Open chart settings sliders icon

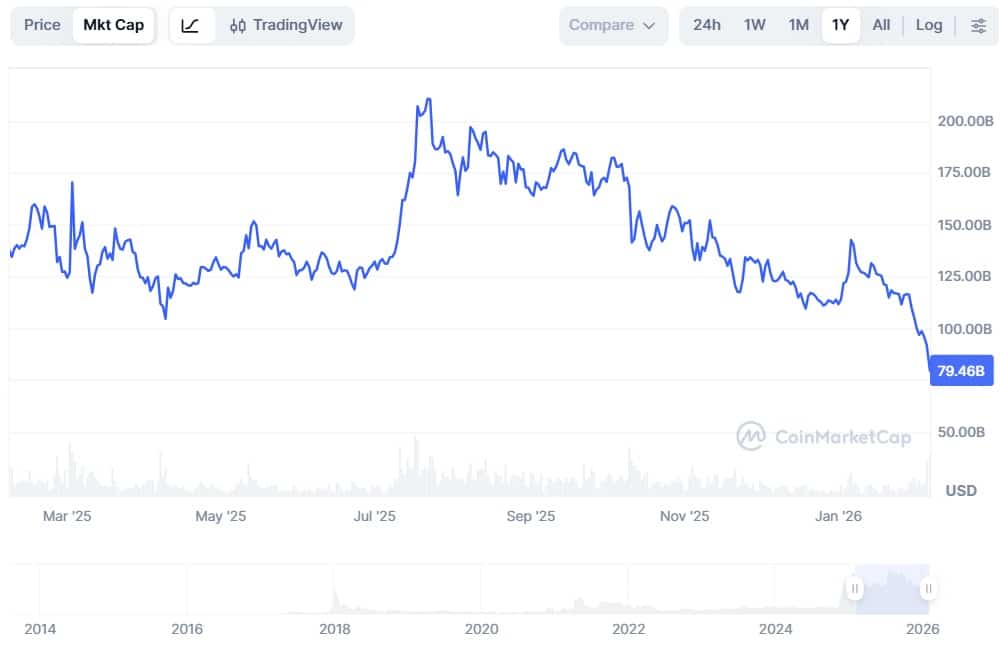pyautogui.click(x=977, y=25)
